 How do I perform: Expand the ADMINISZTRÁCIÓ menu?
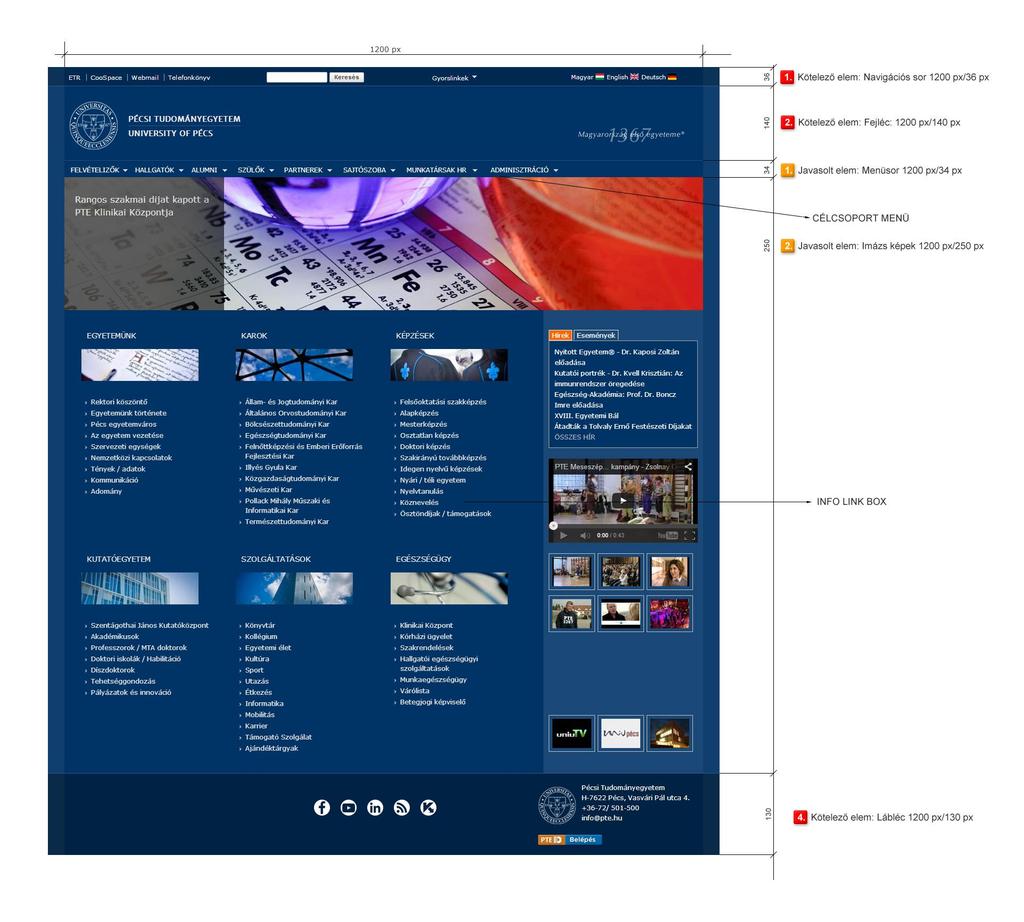(x=524, y=170)
